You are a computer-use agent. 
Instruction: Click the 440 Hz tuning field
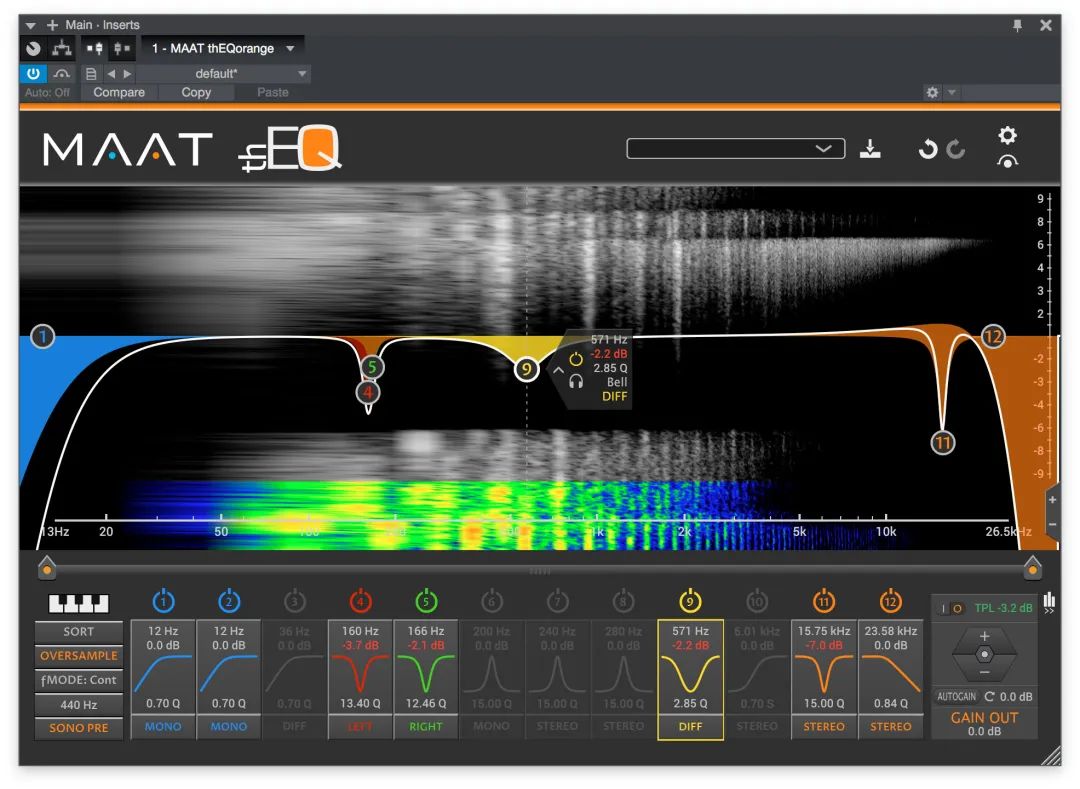click(x=79, y=704)
